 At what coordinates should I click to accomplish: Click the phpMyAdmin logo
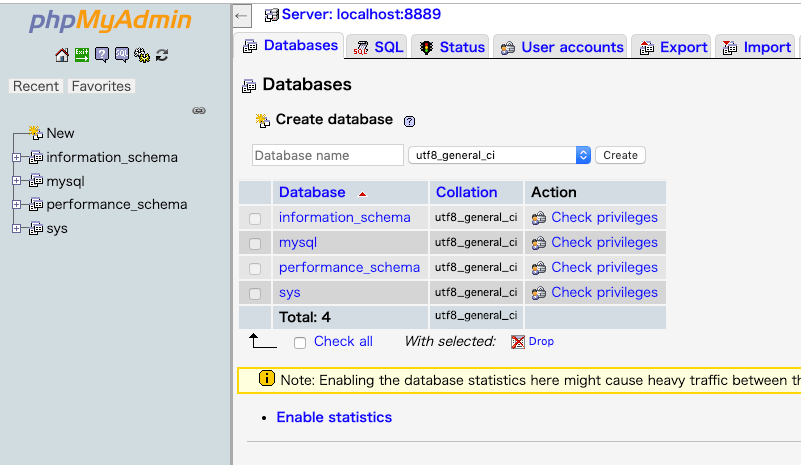click(x=110, y=20)
